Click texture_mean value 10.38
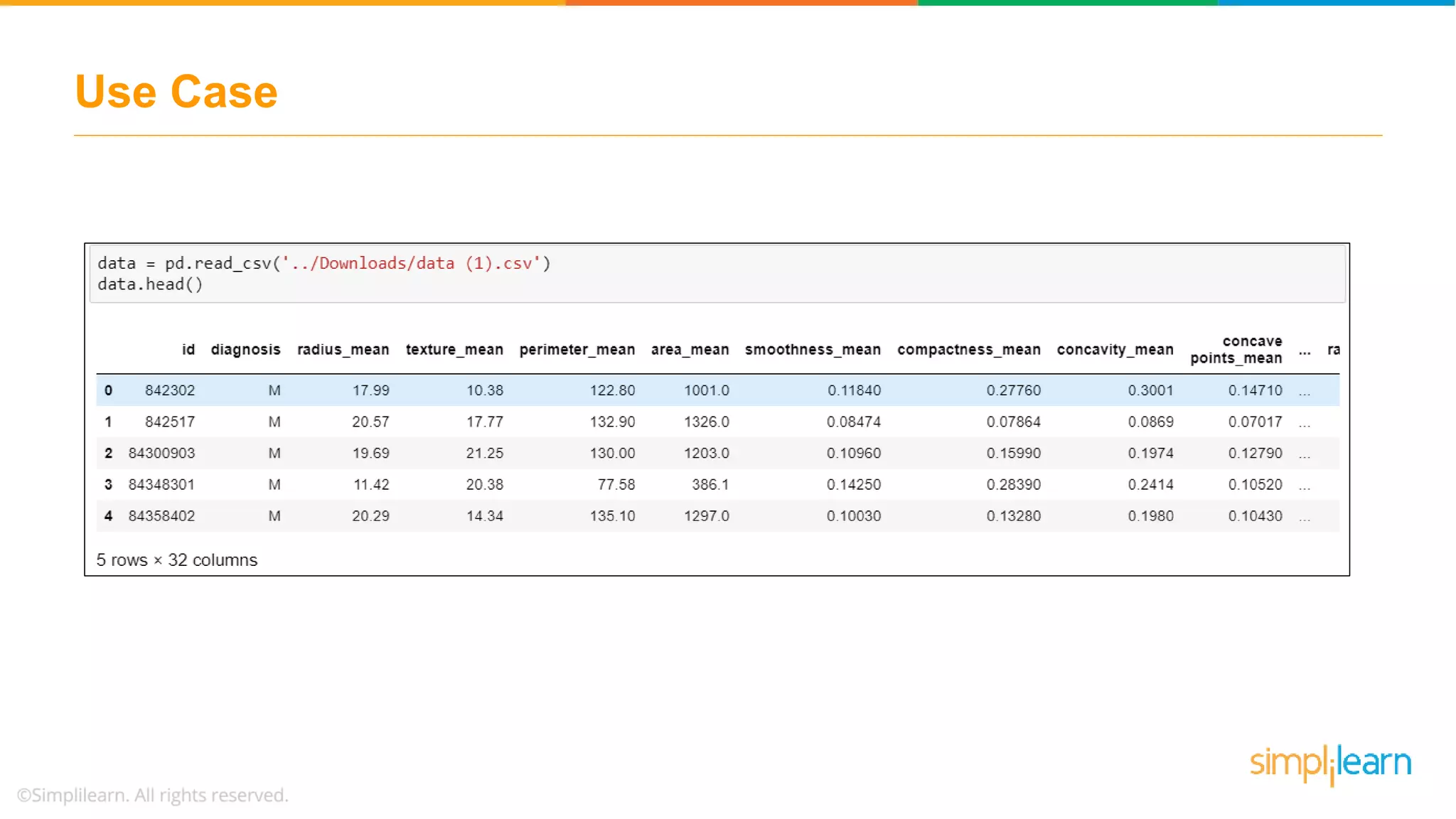Screen dimensions: 1456x819 click(x=485, y=390)
